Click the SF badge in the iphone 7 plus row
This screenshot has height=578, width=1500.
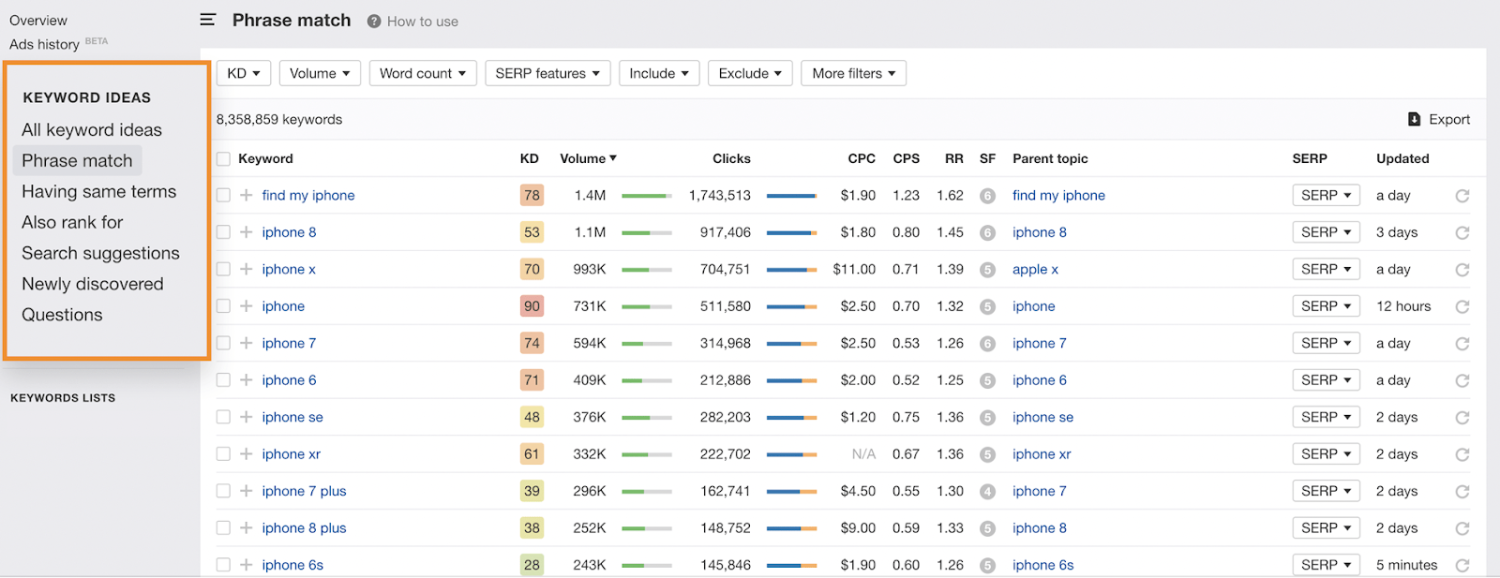coord(987,492)
